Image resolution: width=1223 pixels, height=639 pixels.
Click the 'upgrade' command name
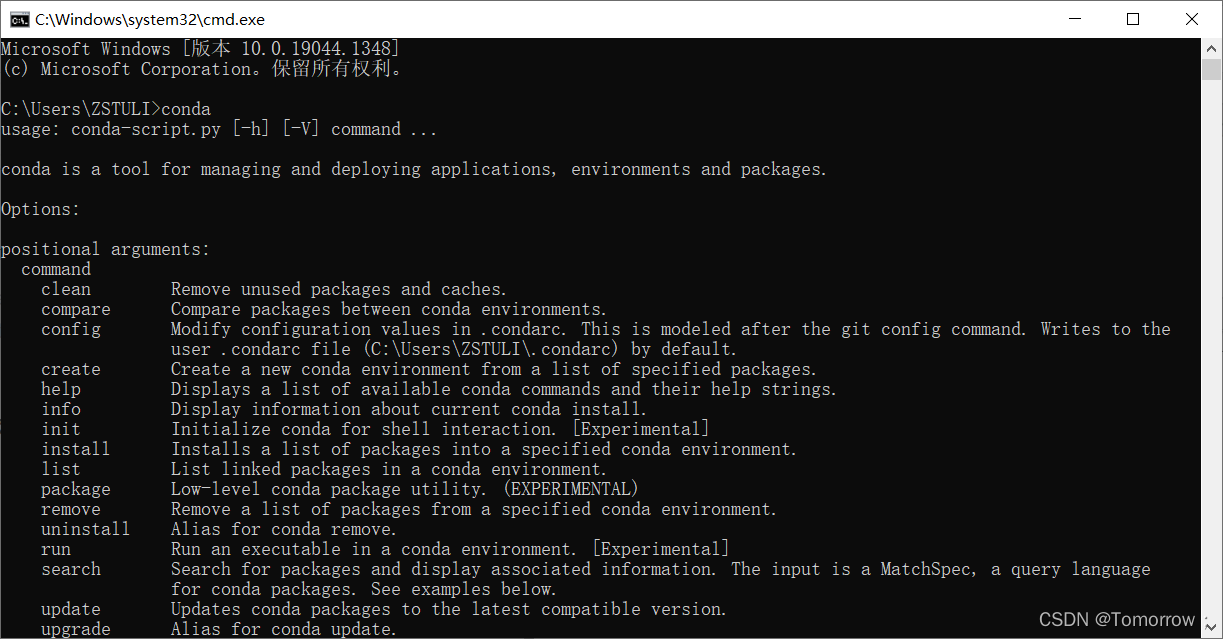coord(76,629)
